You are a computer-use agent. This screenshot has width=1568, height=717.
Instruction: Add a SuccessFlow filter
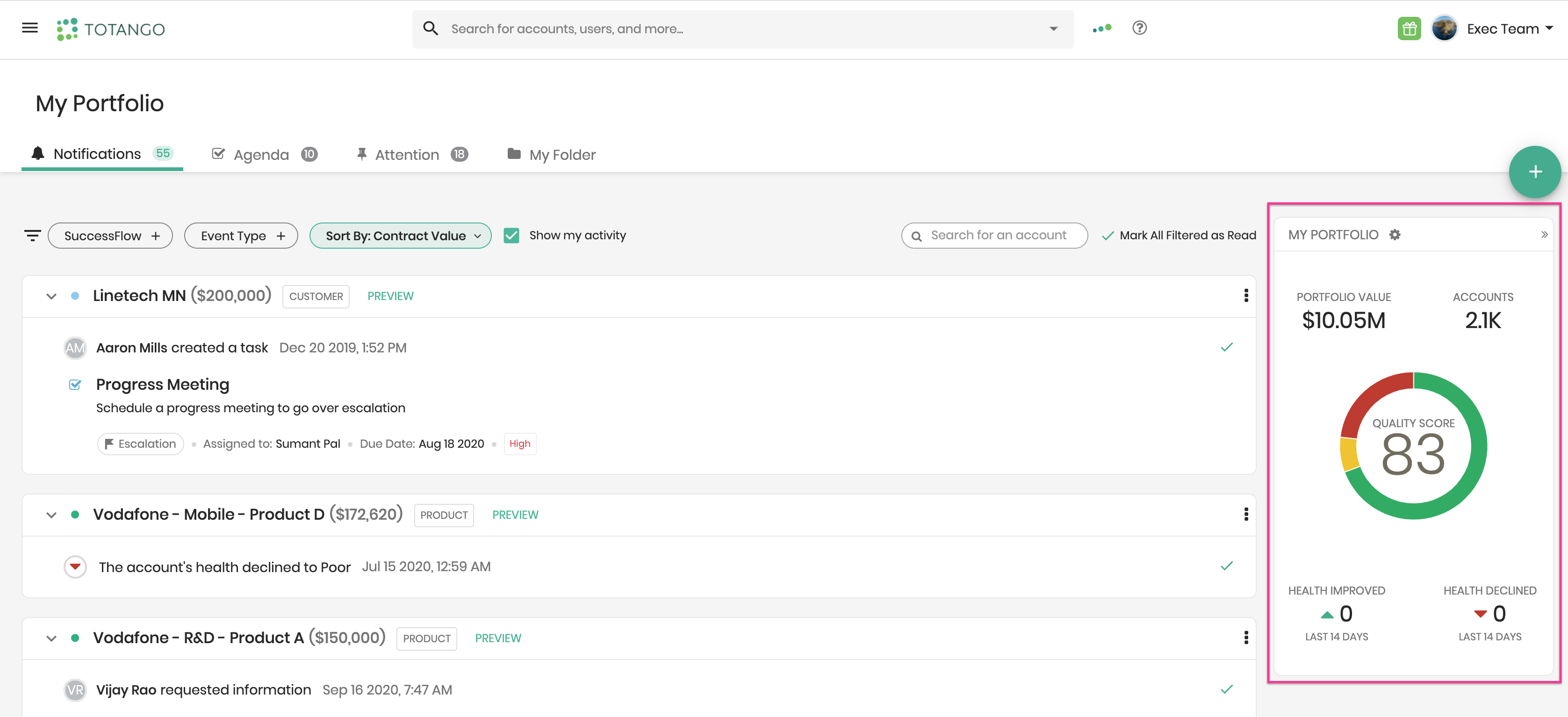coord(110,236)
